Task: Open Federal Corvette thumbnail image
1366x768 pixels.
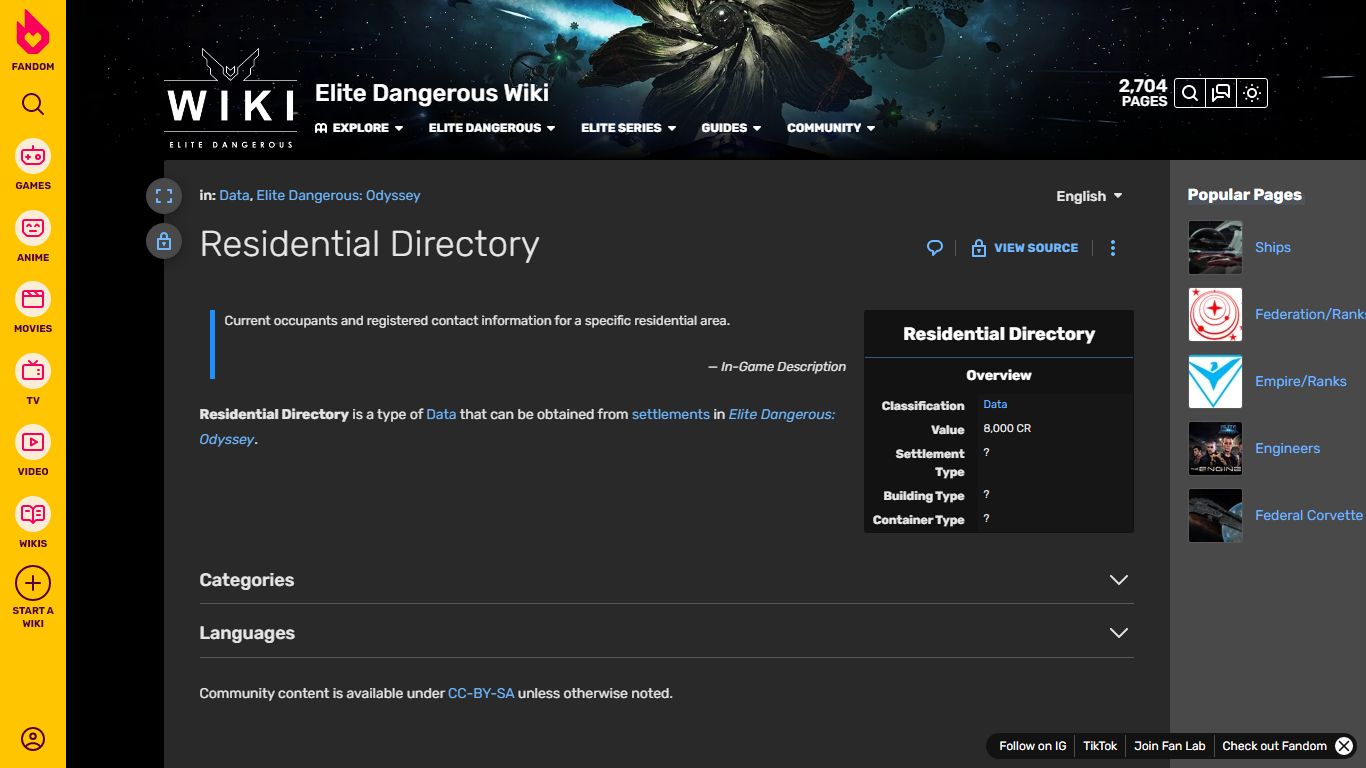Action: point(1215,515)
